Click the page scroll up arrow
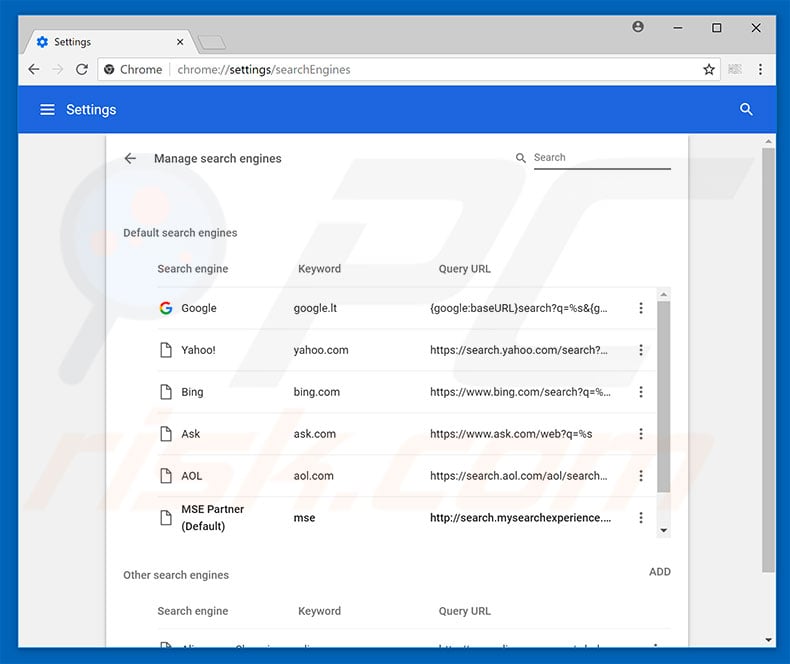 pos(768,142)
